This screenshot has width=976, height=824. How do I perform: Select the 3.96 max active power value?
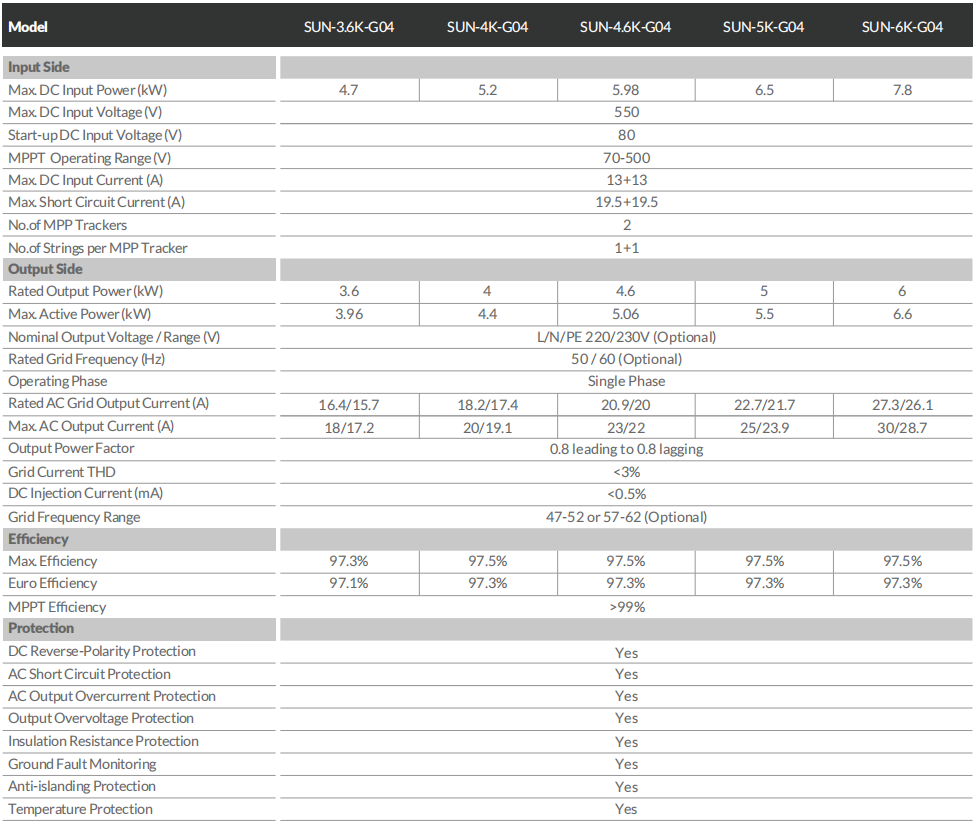[349, 314]
